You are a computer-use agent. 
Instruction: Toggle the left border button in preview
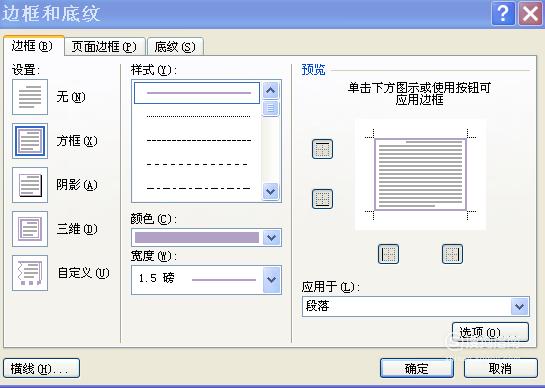click(x=388, y=254)
